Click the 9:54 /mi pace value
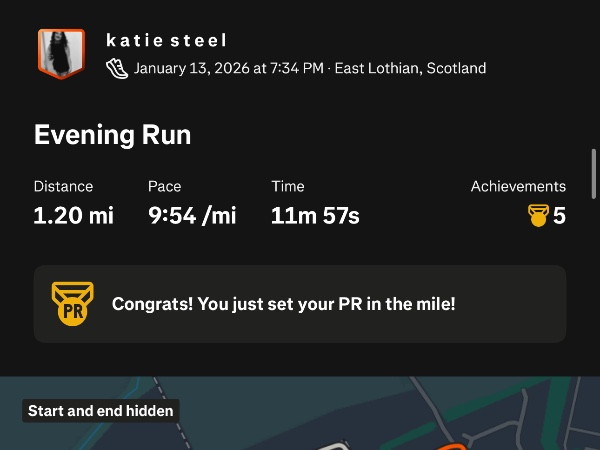Screen dimensions: 600x450 pos(192,215)
